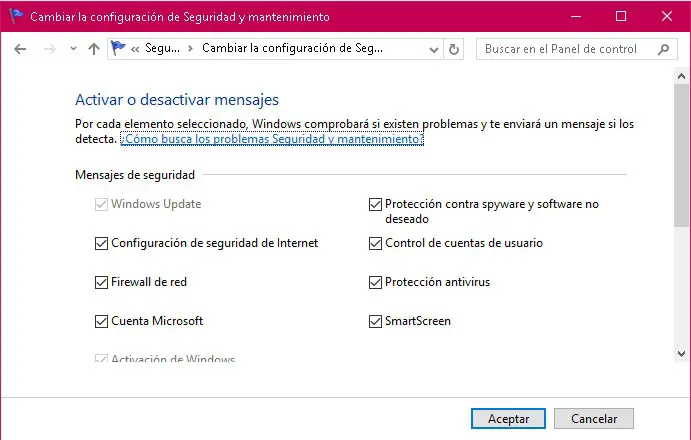This screenshot has width=691, height=440.
Task: Uncheck Protección antivirus
Action: 376,282
